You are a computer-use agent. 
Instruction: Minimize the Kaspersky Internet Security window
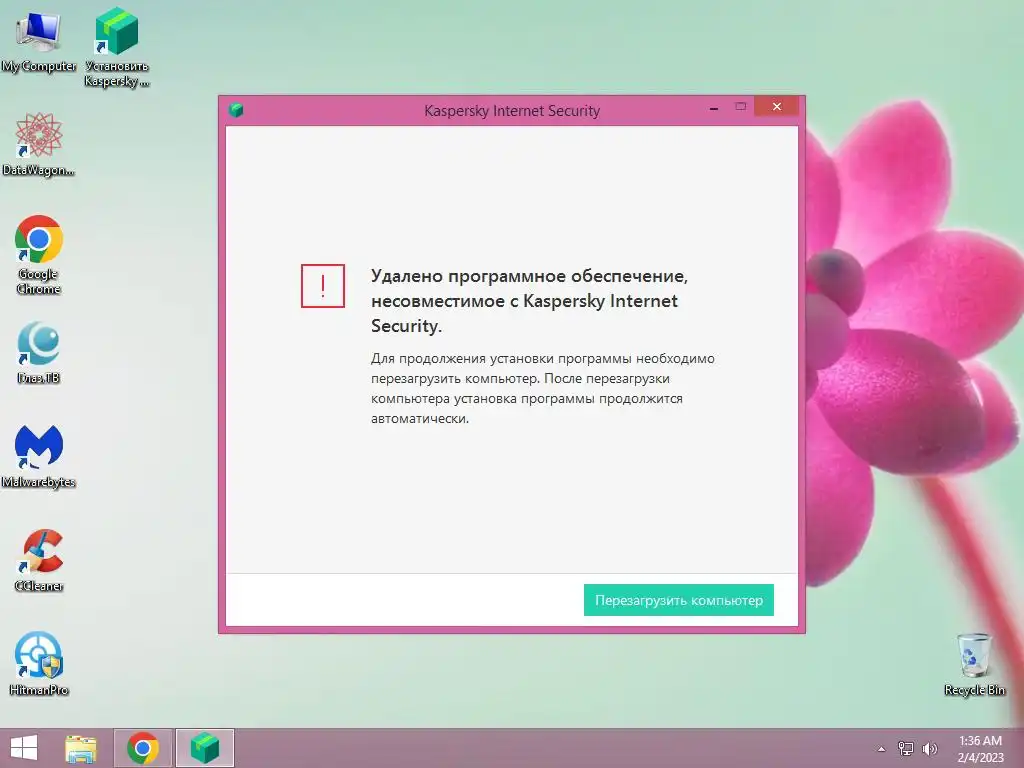coord(714,107)
